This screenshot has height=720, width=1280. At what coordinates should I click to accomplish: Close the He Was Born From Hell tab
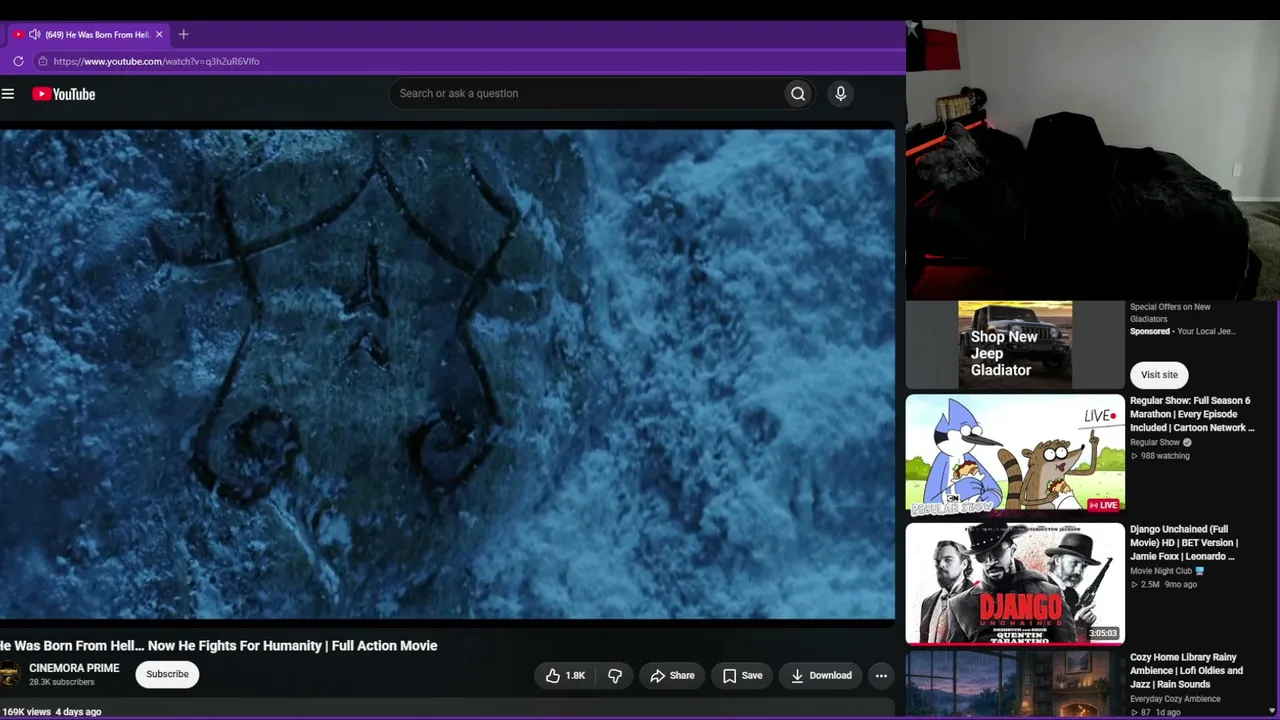click(159, 34)
